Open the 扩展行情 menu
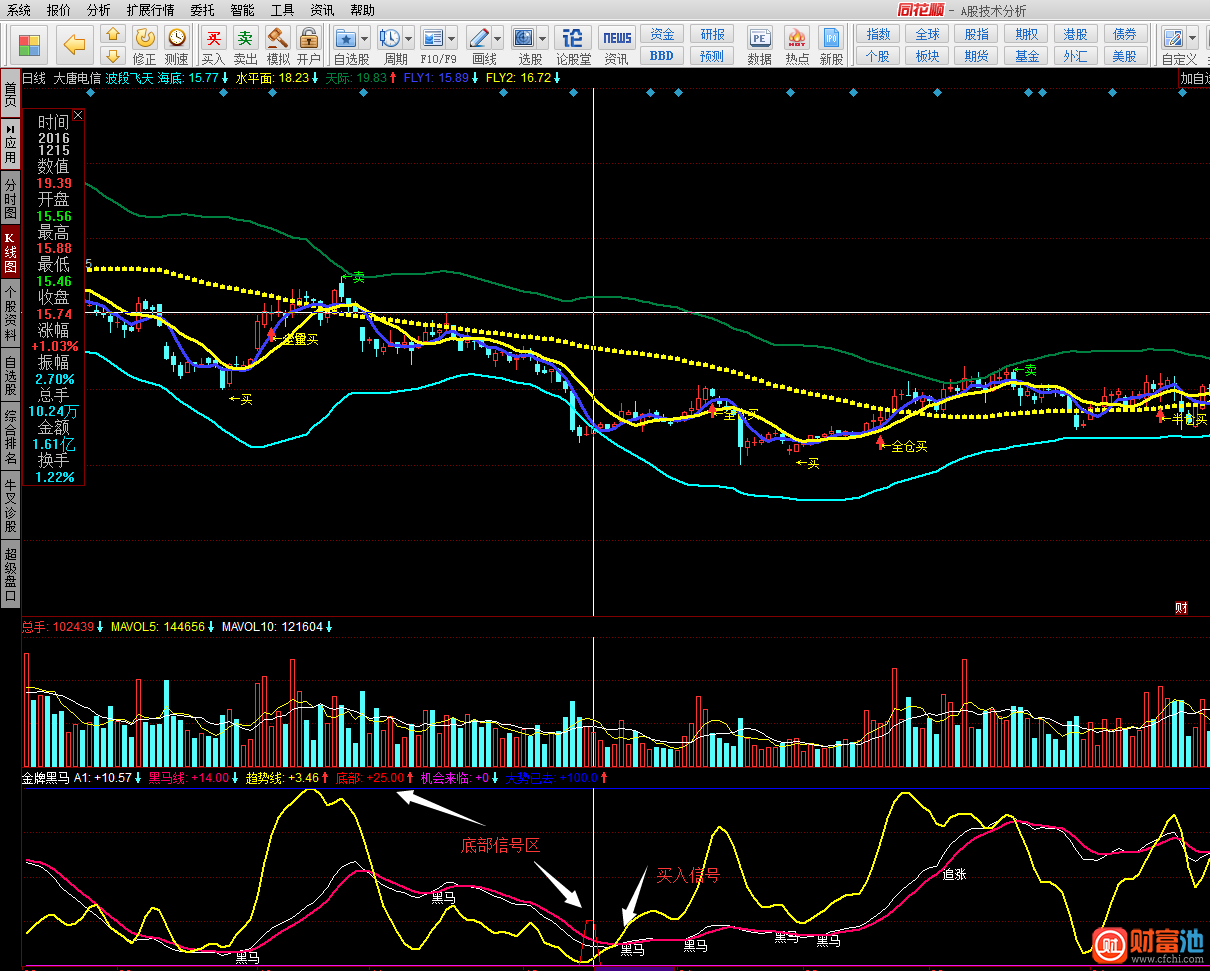Screen dimensions: 1210x971 (x=150, y=10)
